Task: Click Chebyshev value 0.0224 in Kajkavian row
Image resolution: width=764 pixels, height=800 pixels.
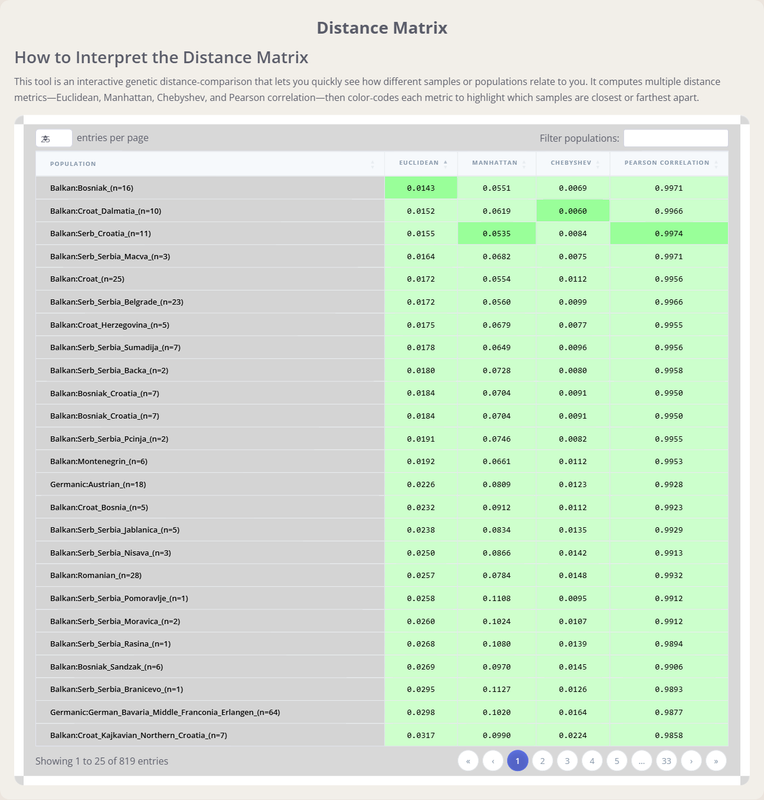Action: [573, 735]
